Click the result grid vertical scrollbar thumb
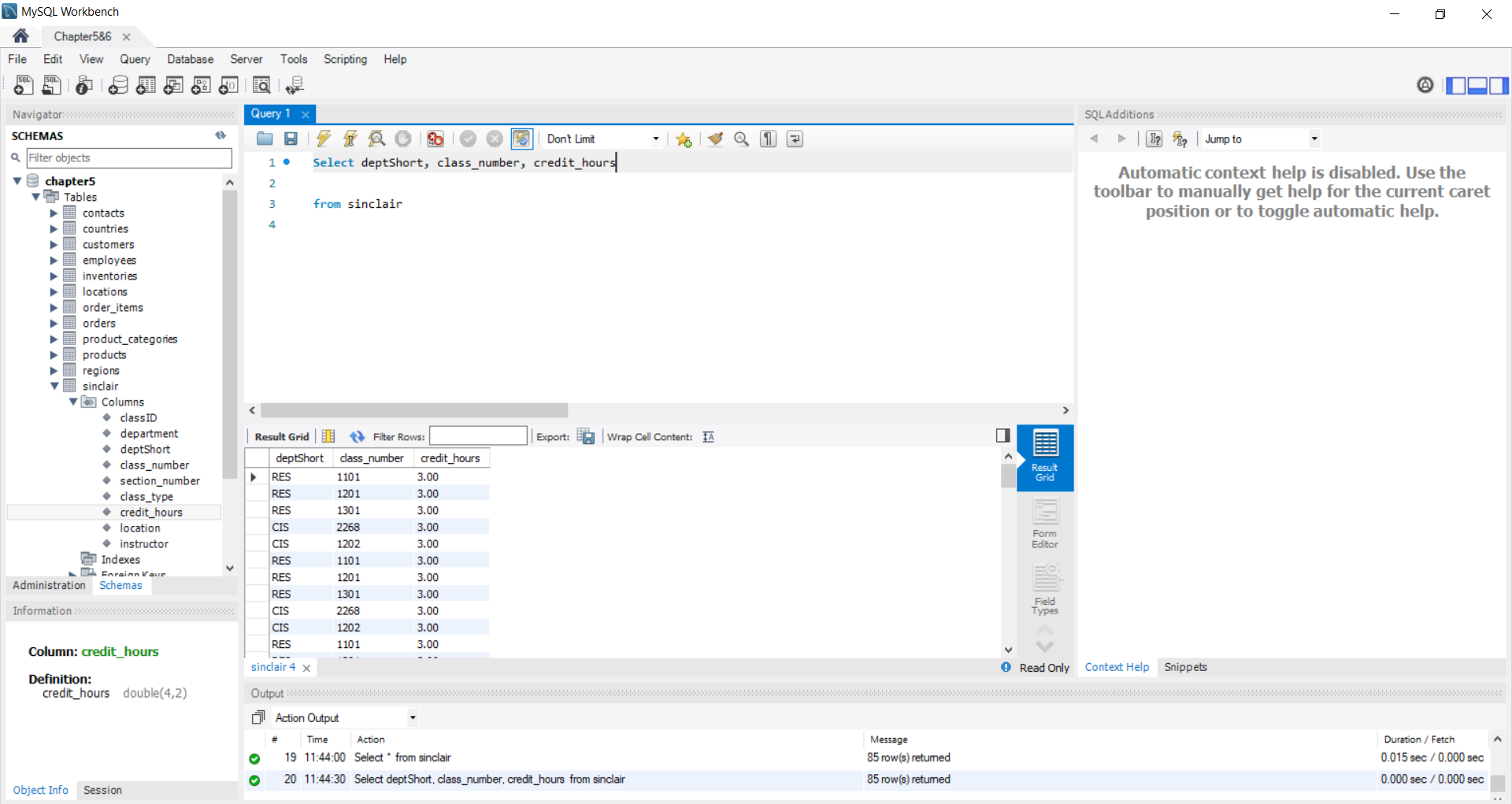The height and width of the screenshot is (804, 1512). pos(1008,476)
